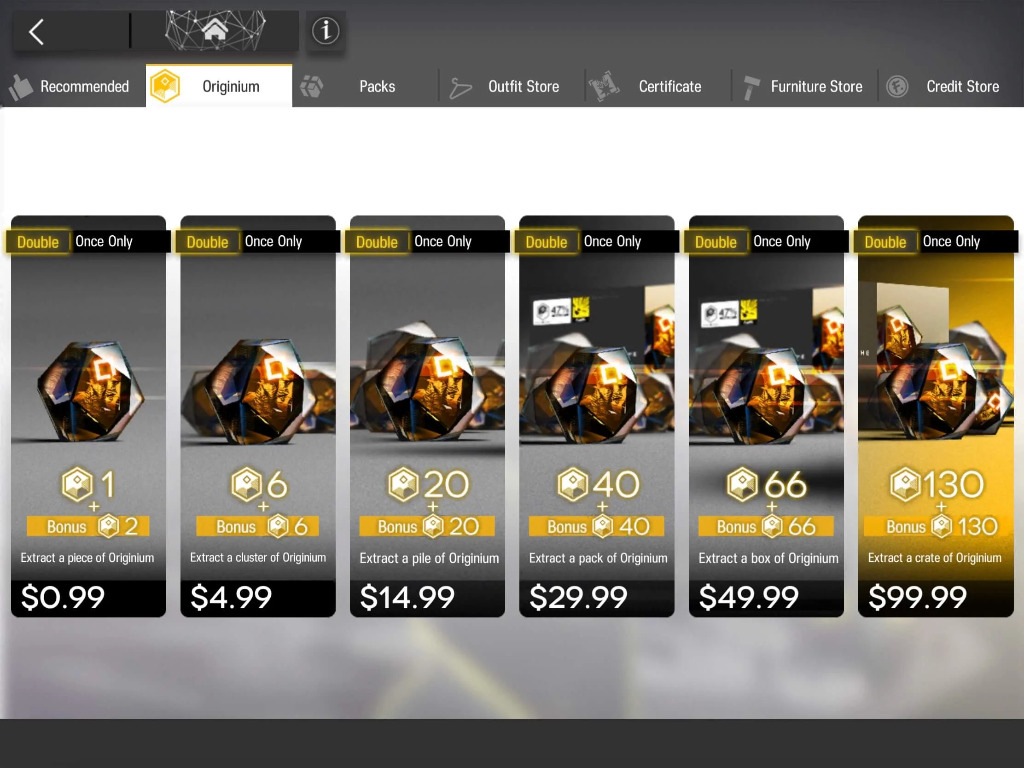Buy the $0.99 piece of Originium
This screenshot has height=768, width=1024.
coord(88,416)
